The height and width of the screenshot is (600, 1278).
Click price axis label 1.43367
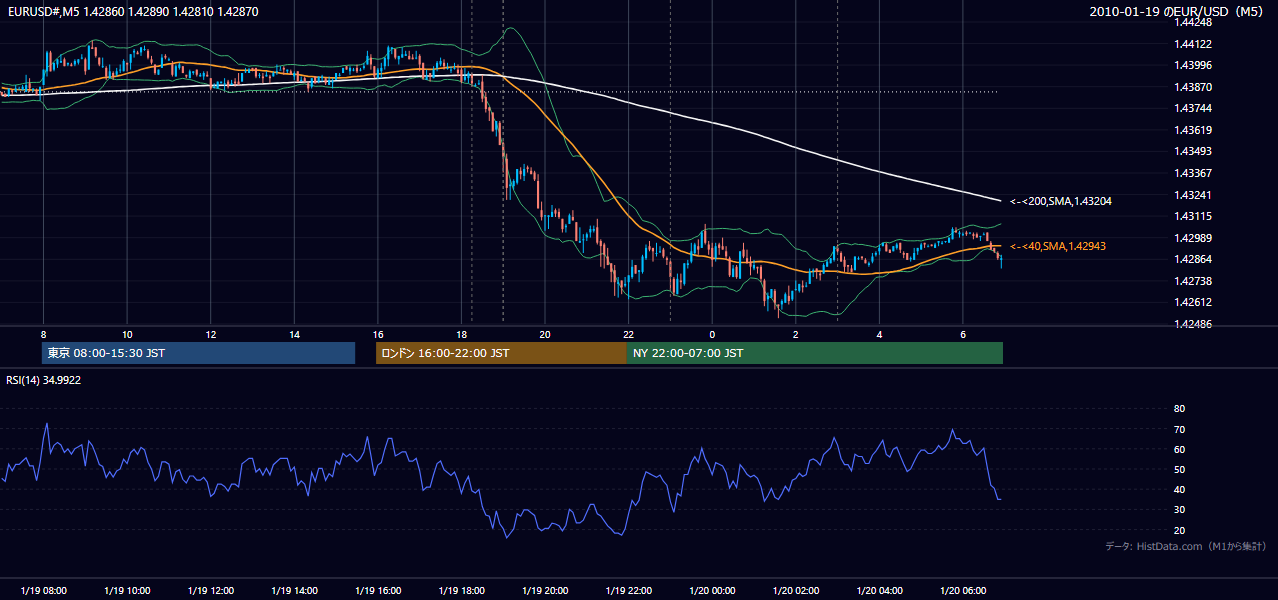(x=1194, y=173)
